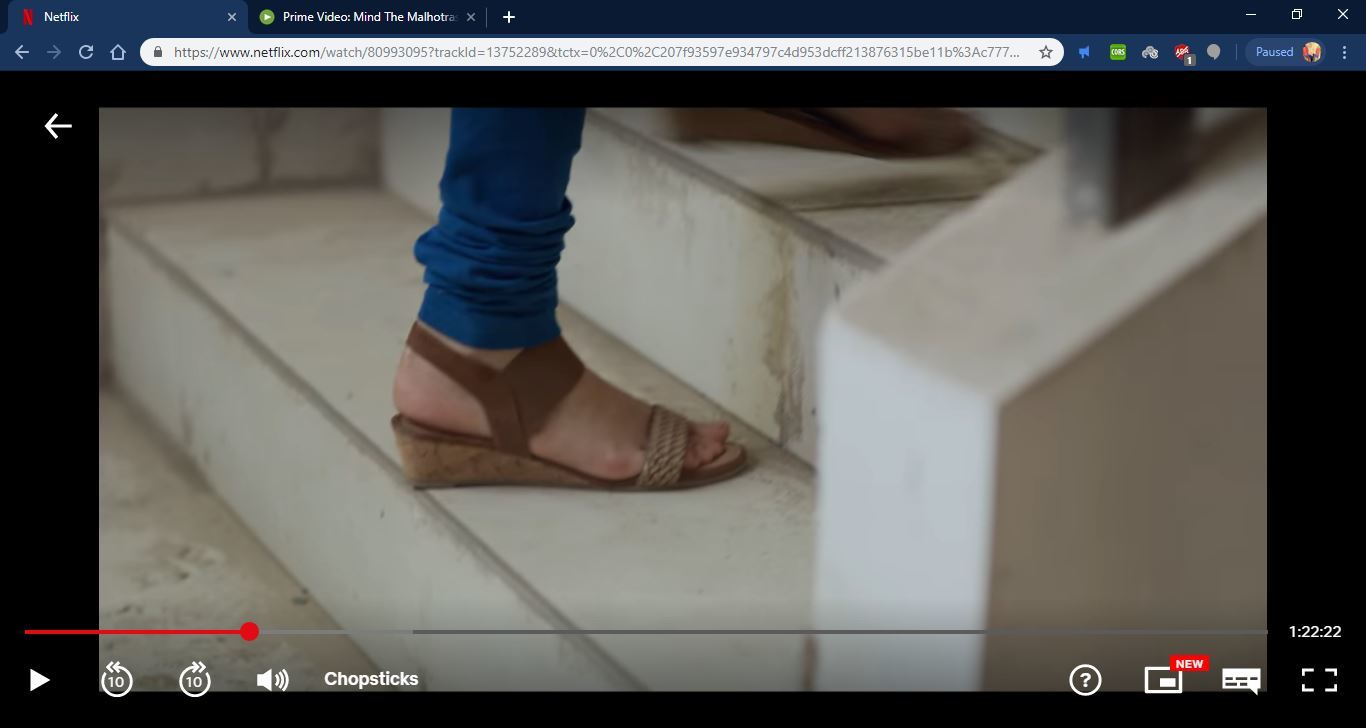Go to the browser home page
Screen dimensions: 1366x728
click(118, 52)
